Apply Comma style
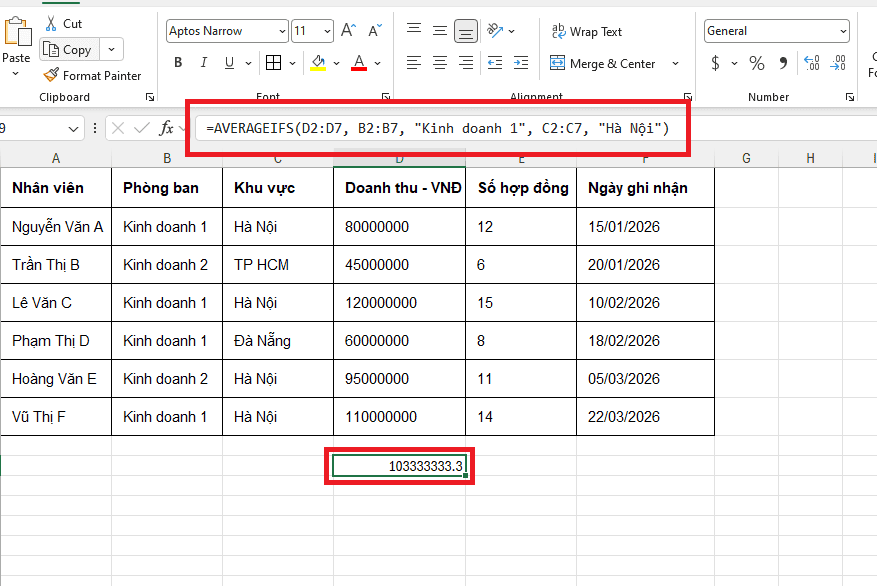The height and width of the screenshot is (586, 877). 783,63
